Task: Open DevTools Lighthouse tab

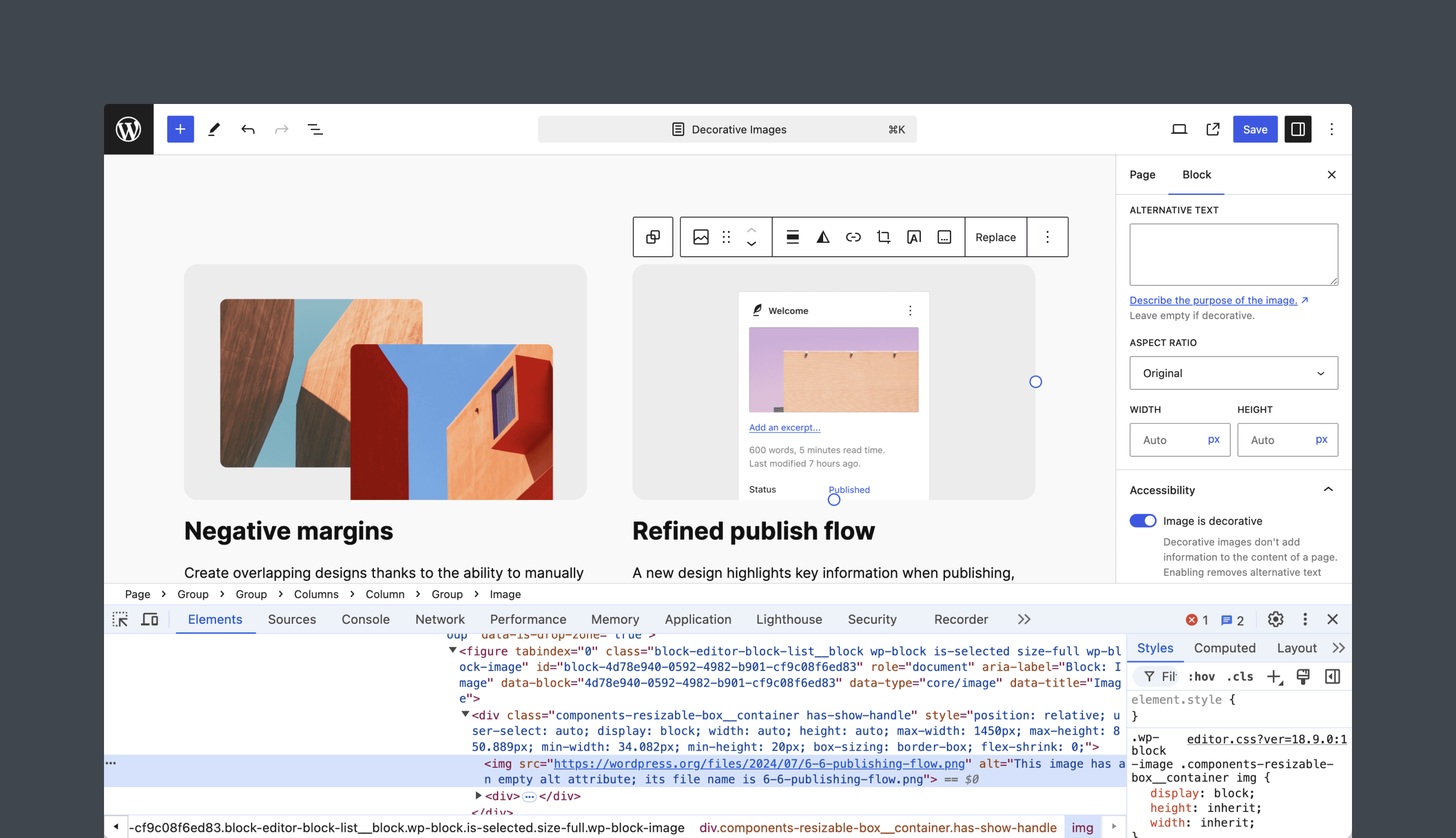Action: 789,619
